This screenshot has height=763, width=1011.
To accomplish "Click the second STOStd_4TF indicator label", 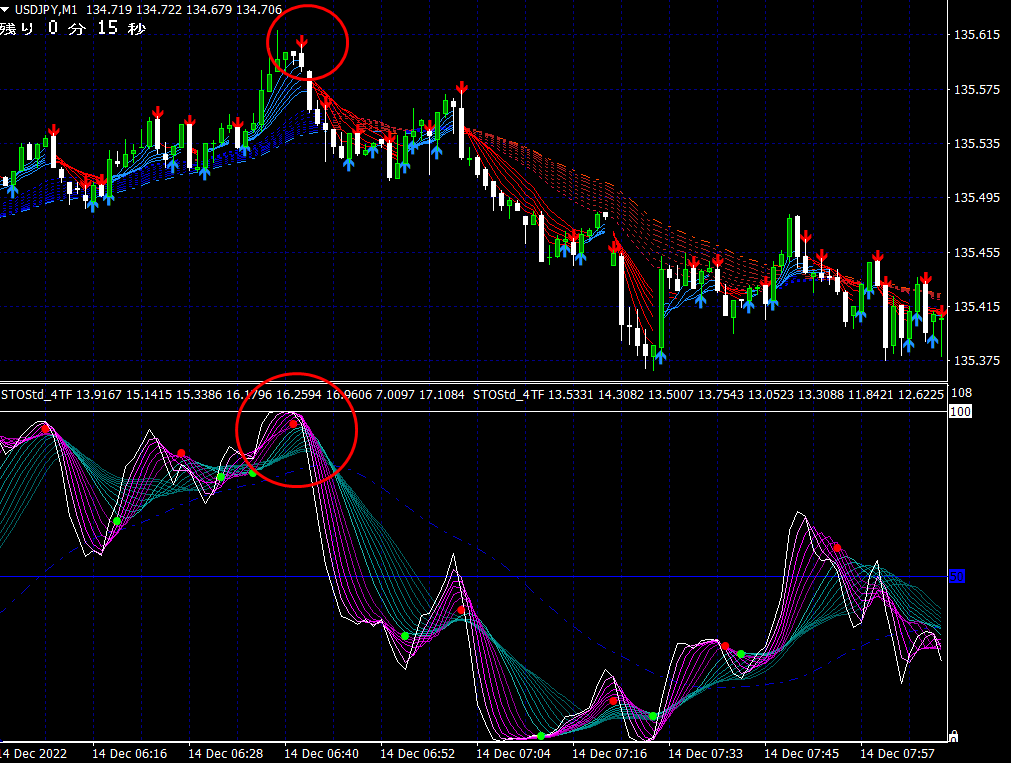I will (x=509, y=394).
